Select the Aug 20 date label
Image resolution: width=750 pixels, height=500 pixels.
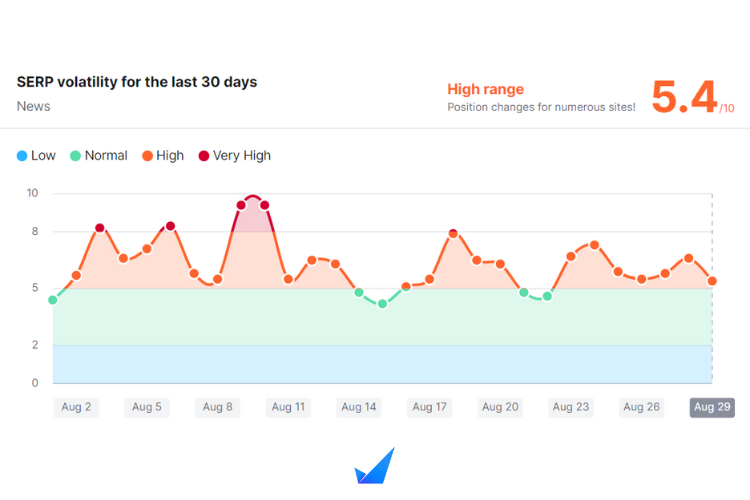click(500, 407)
